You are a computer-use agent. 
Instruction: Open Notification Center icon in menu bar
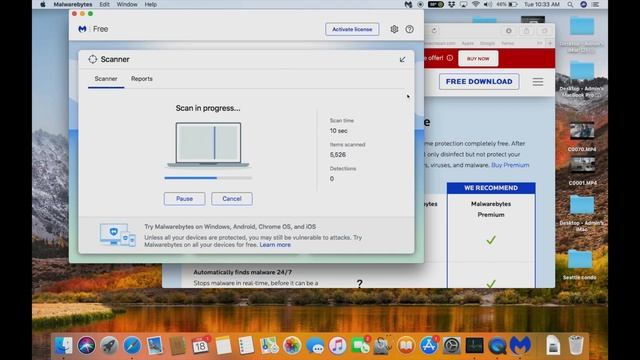click(x=596, y=4)
